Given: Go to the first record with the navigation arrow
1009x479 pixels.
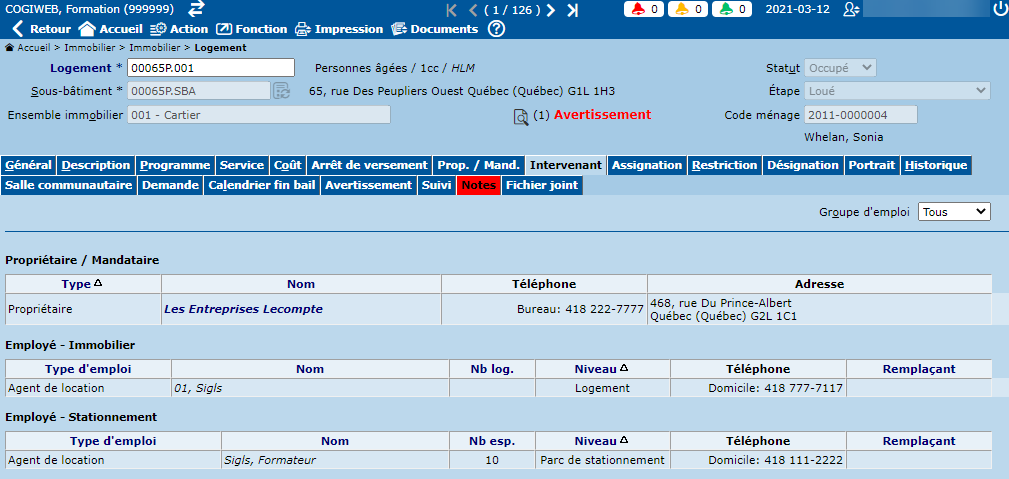Looking at the screenshot, I should click(451, 10).
